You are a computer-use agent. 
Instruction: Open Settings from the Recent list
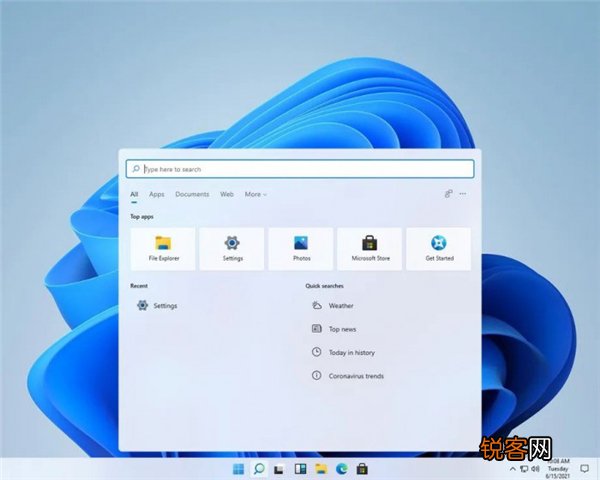157,305
